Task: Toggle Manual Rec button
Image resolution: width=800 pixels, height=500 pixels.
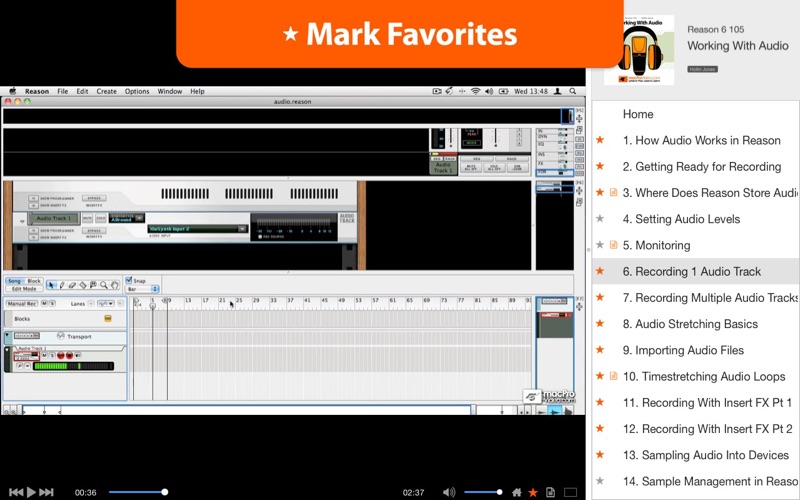Action: point(22,304)
